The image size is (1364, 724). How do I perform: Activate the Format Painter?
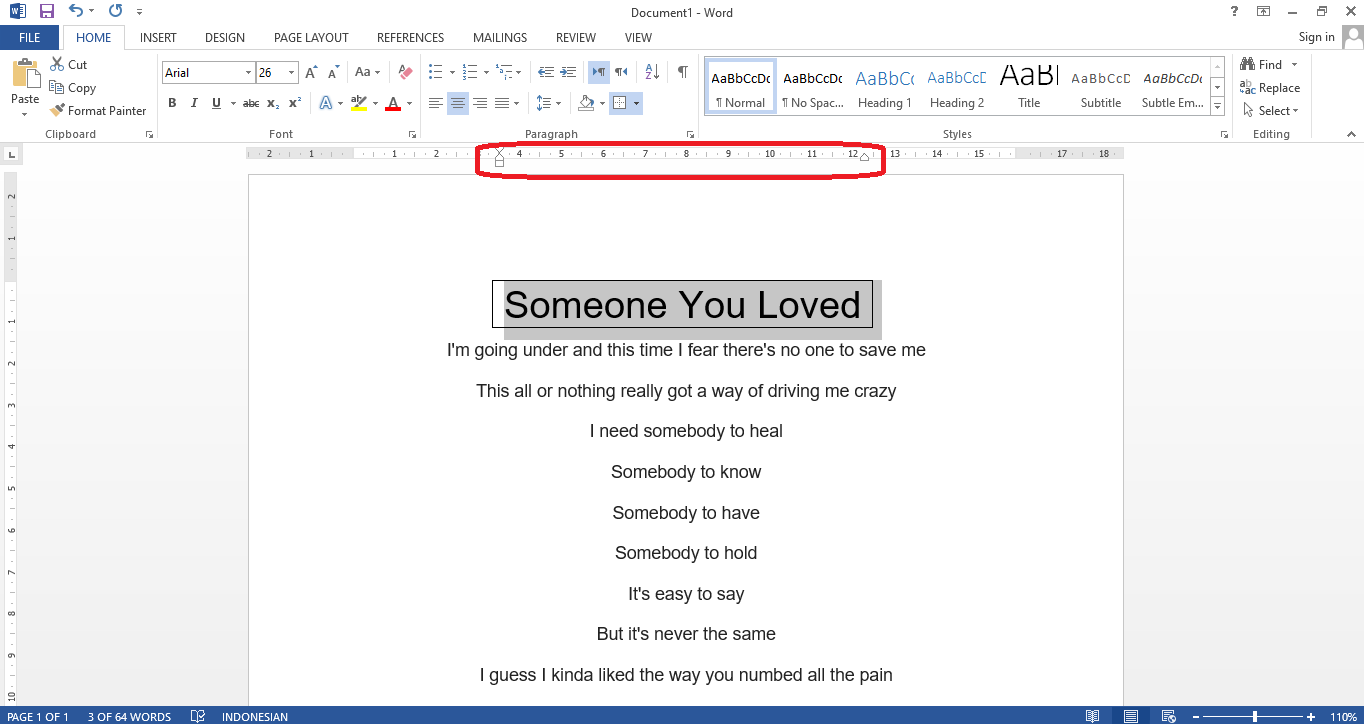click(98, 111)
